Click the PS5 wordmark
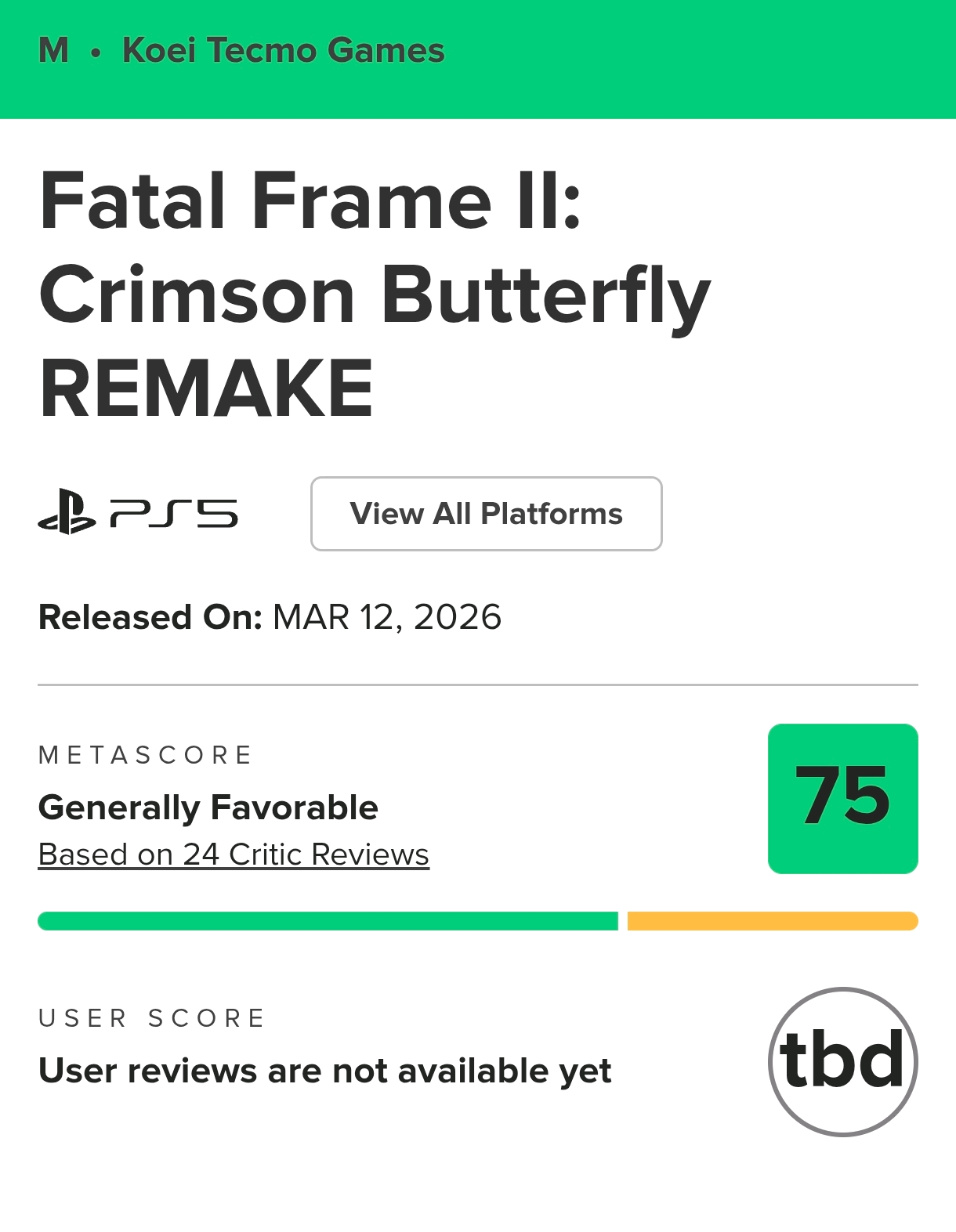Screen dimensions: 956x1232 (x=174, y=514)
